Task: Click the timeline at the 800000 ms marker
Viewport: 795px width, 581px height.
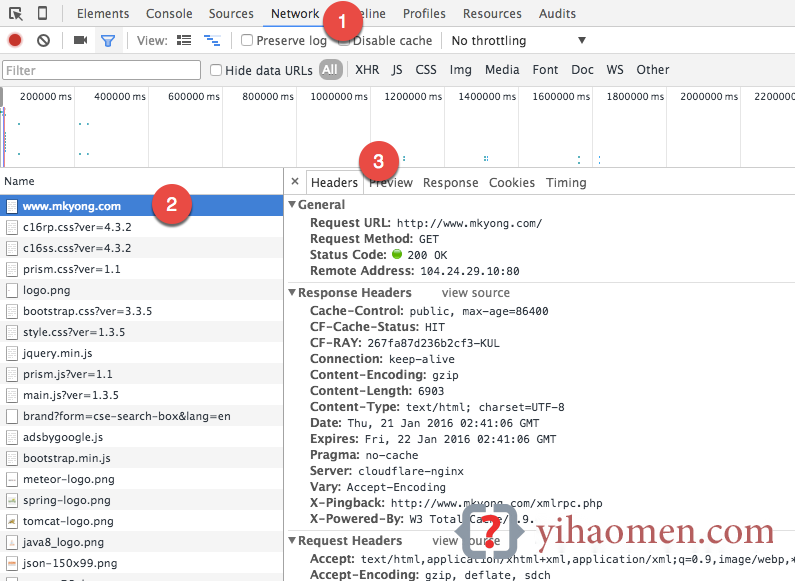Action: pos(268,96)
